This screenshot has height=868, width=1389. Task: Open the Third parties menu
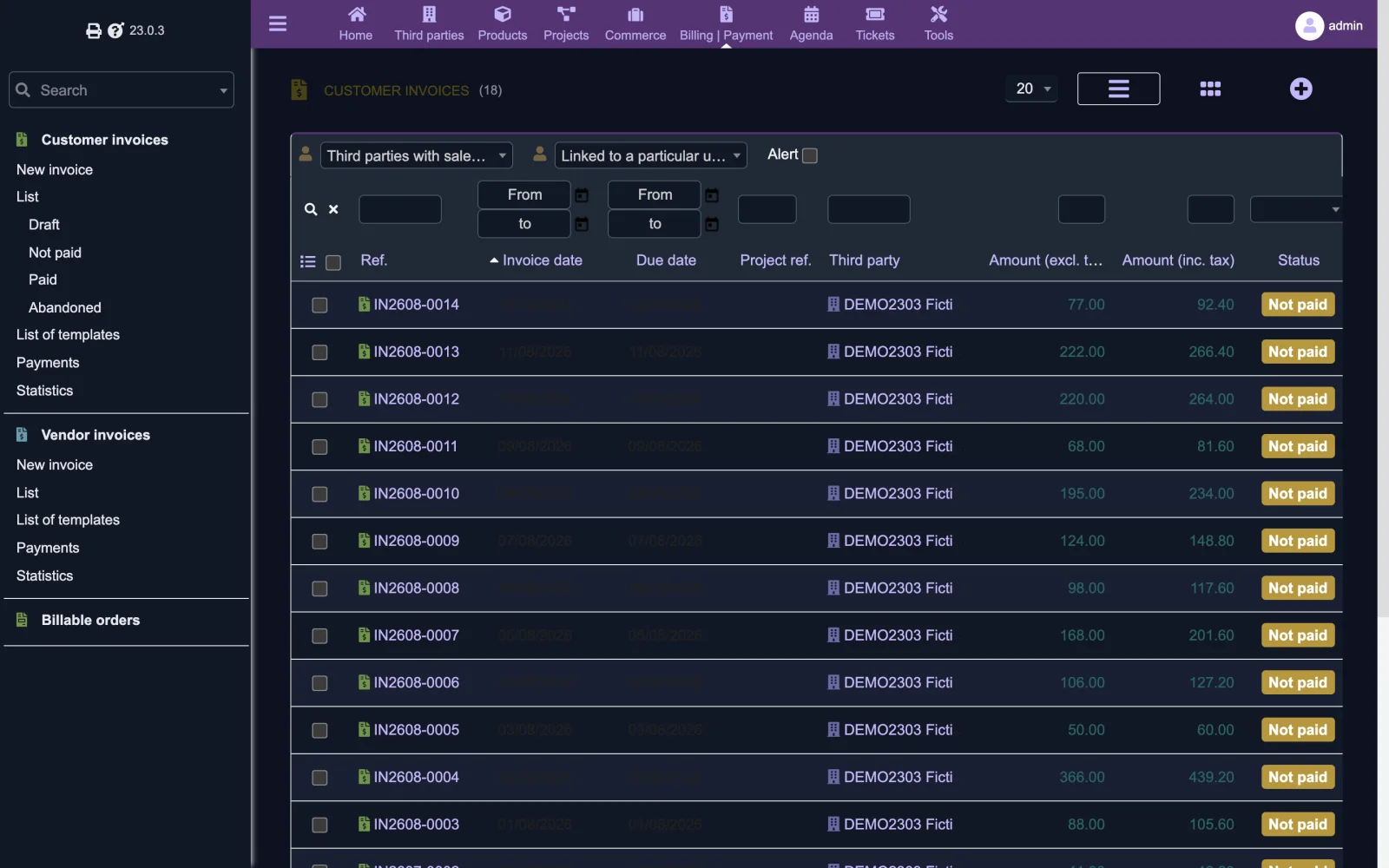tap(429, 23)
